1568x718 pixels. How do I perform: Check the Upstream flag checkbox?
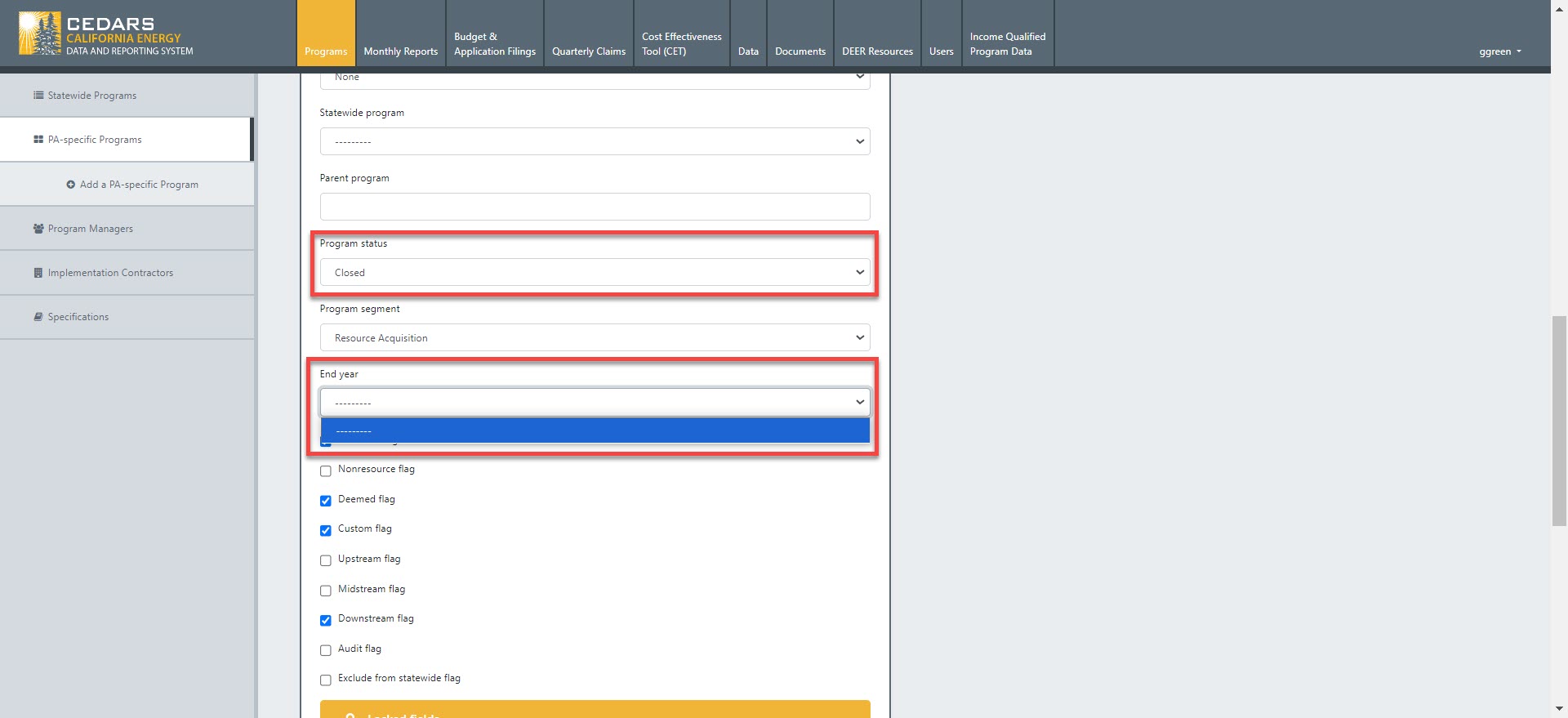coord(326,560)
